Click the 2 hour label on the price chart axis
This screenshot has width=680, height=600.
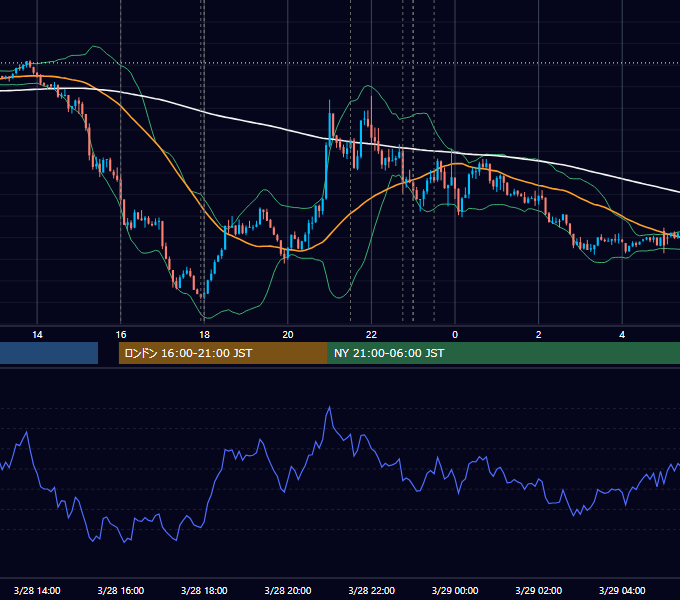[x=539, y=335]
